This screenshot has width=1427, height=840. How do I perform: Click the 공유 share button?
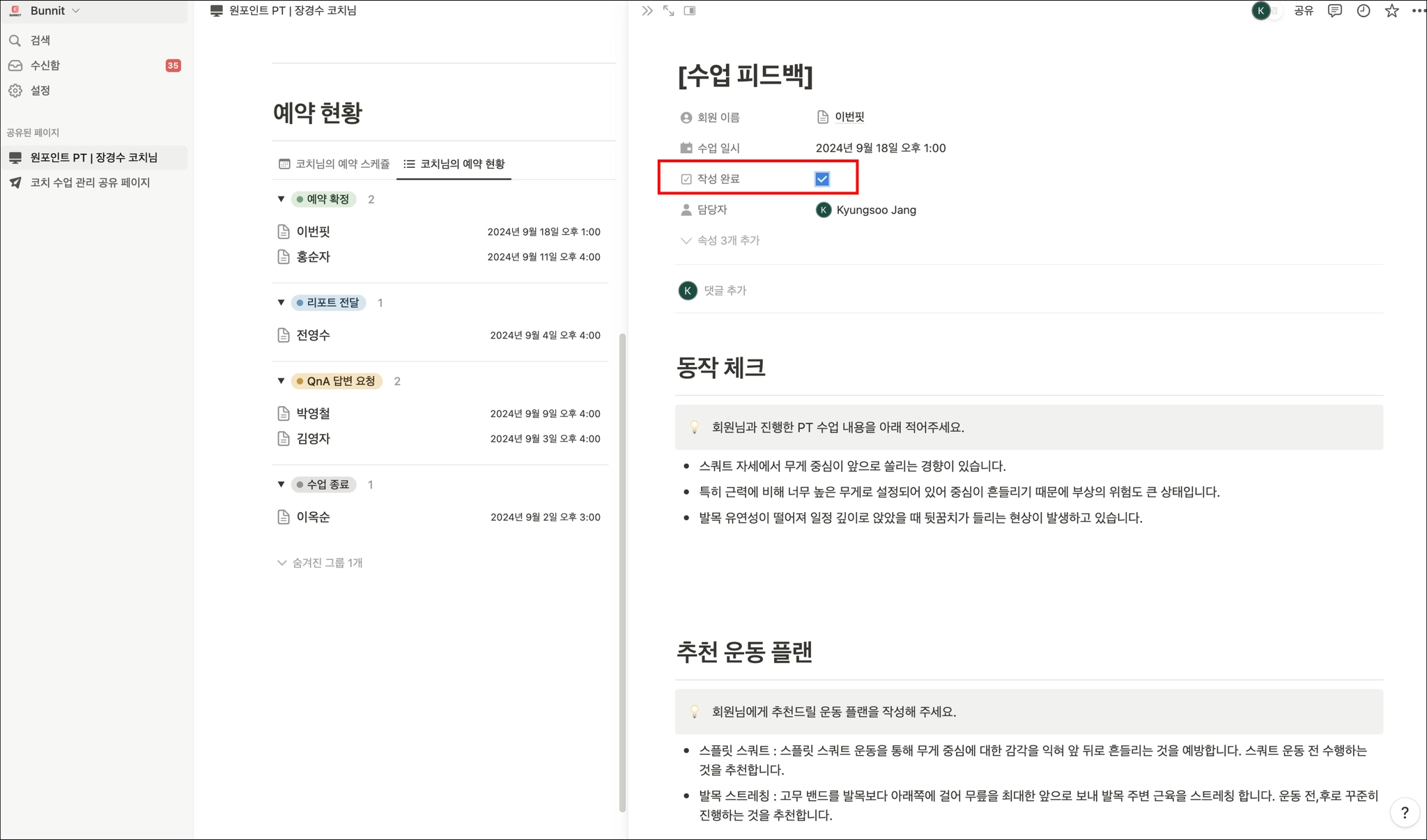[1303, 11]
